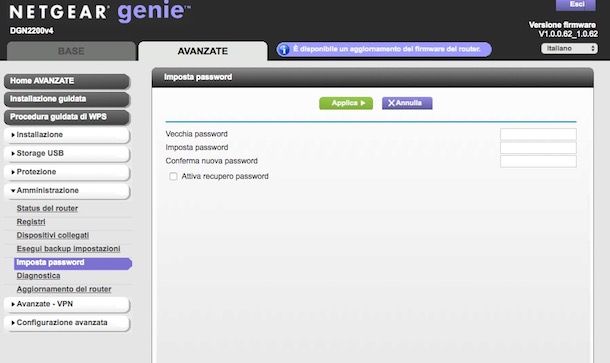Click the DGN2200v4 model label

pos(32,31)
